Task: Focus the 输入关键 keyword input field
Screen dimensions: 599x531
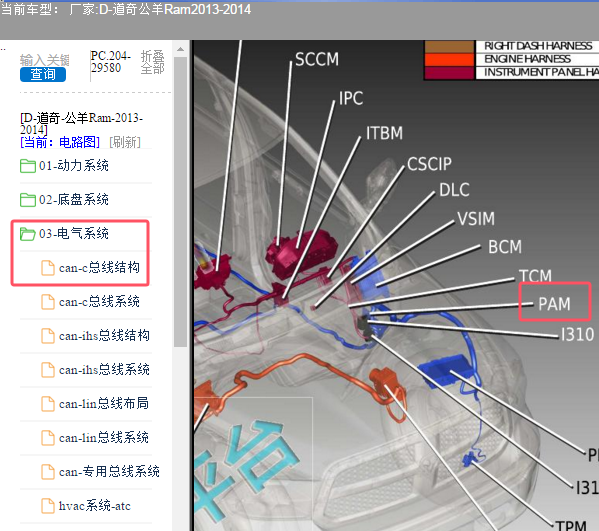Action: (x=44, y=60)
